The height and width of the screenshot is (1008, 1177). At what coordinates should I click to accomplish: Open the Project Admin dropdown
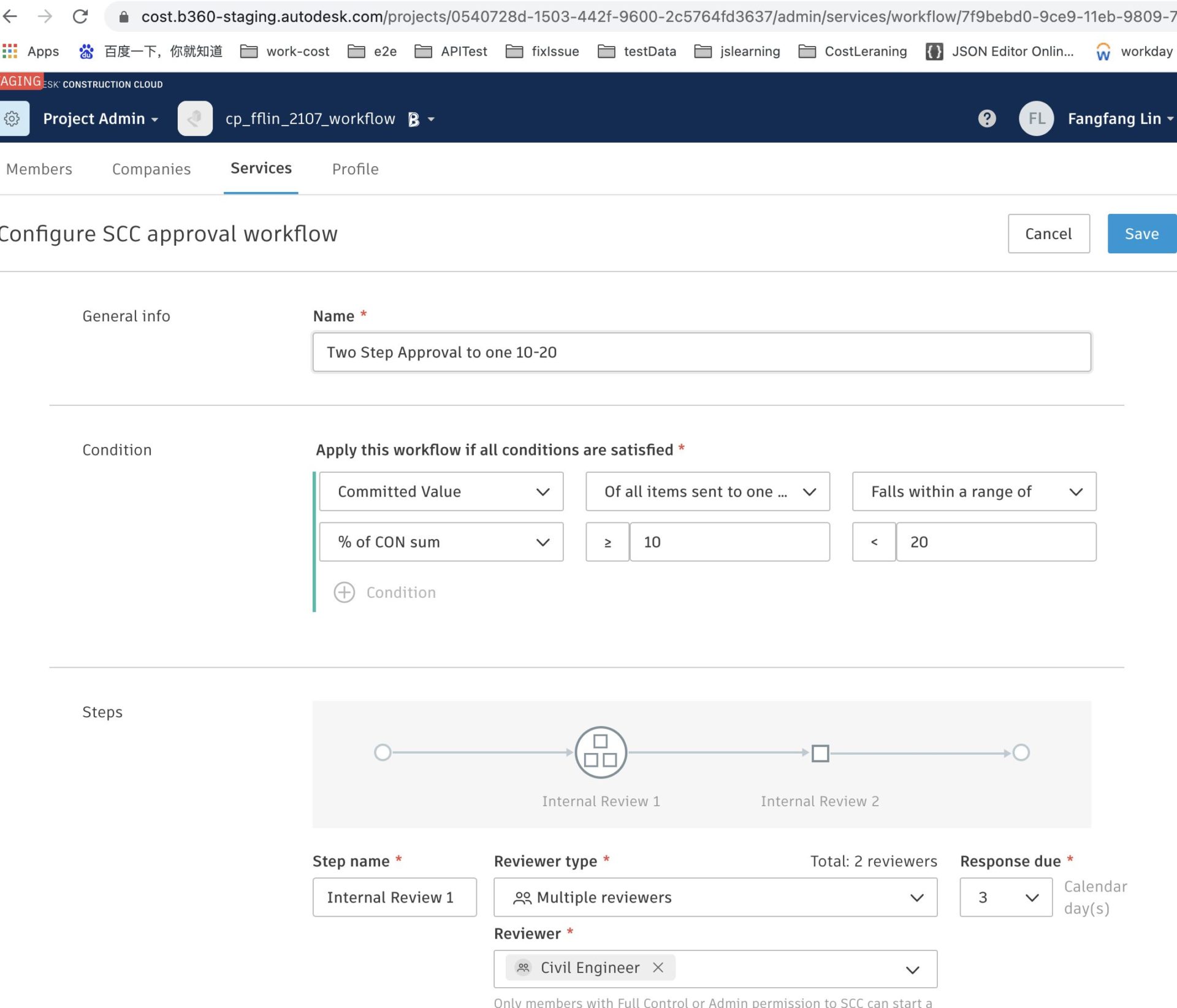point(101,118)
